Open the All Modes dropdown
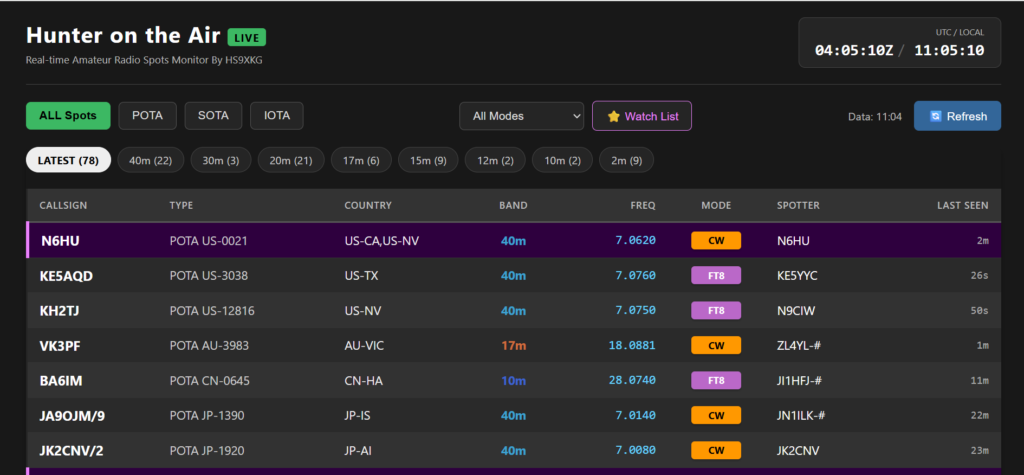This screenshot has height=475, width=1024. (x=521, y=116)
